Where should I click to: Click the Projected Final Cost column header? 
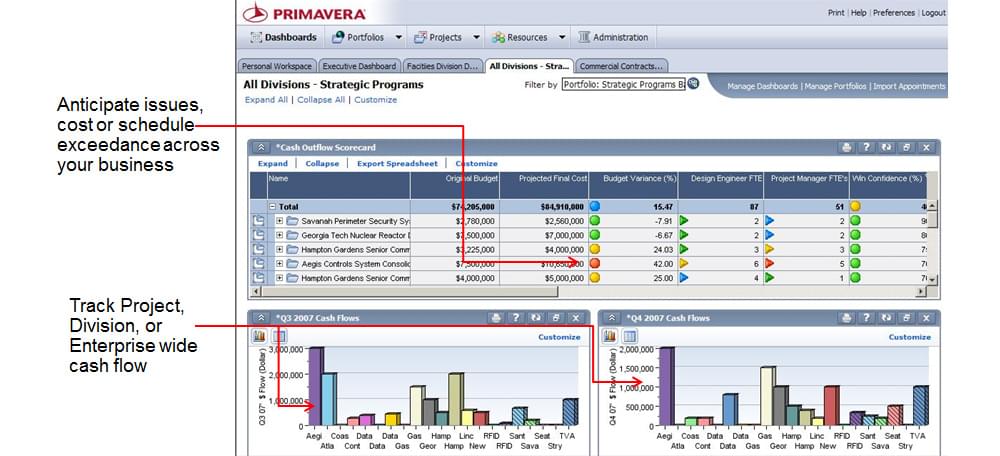click(x=544, y=185)
